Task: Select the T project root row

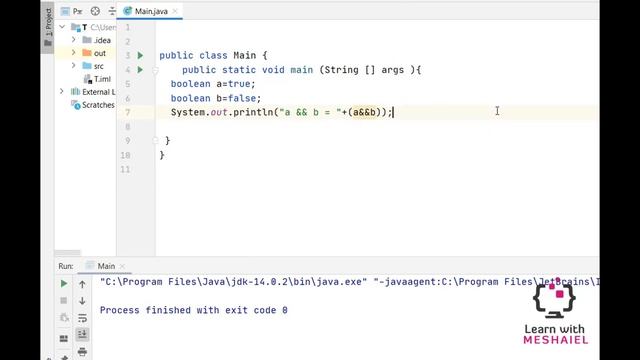Action: tap(85, 27)
